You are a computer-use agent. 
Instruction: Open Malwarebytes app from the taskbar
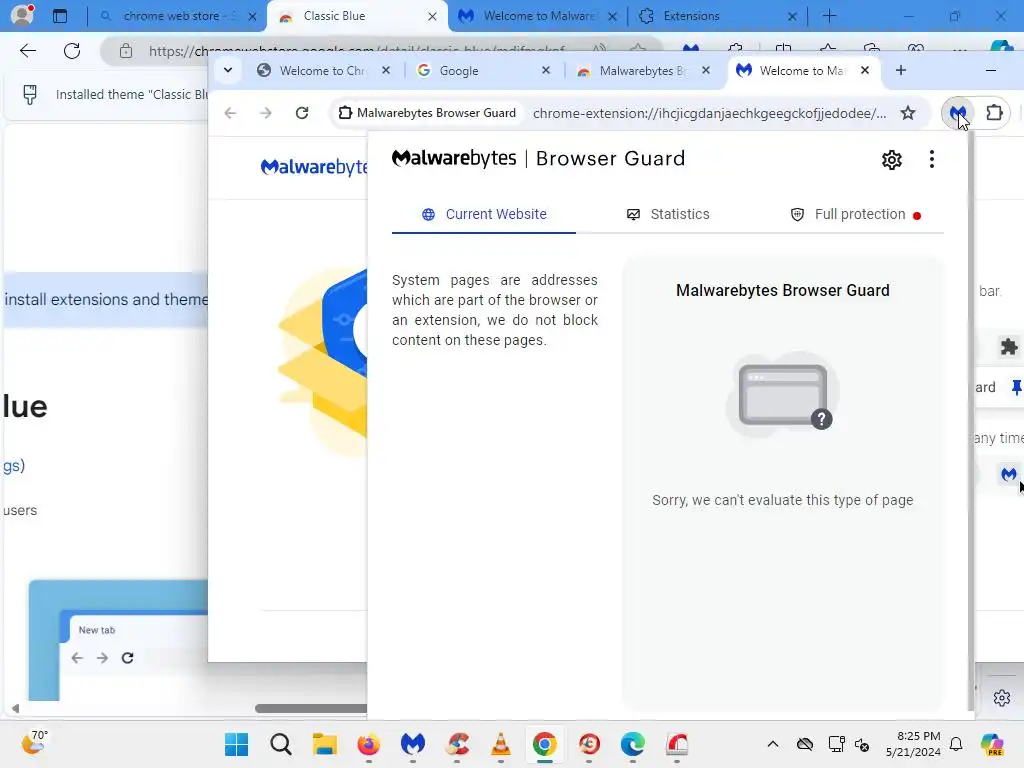point(413,744)
